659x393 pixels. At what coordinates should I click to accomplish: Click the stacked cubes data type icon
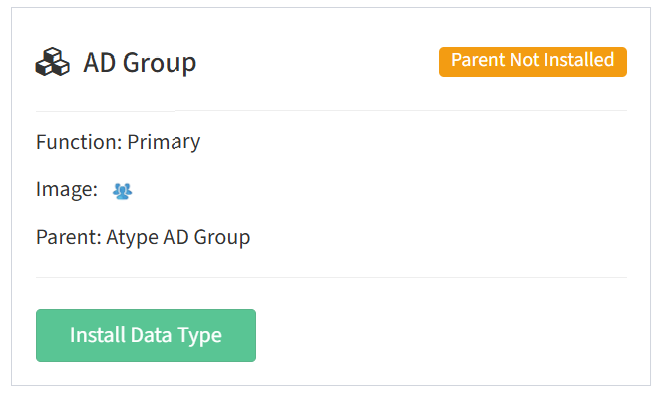pyautogui.click(x=53, y=62)
